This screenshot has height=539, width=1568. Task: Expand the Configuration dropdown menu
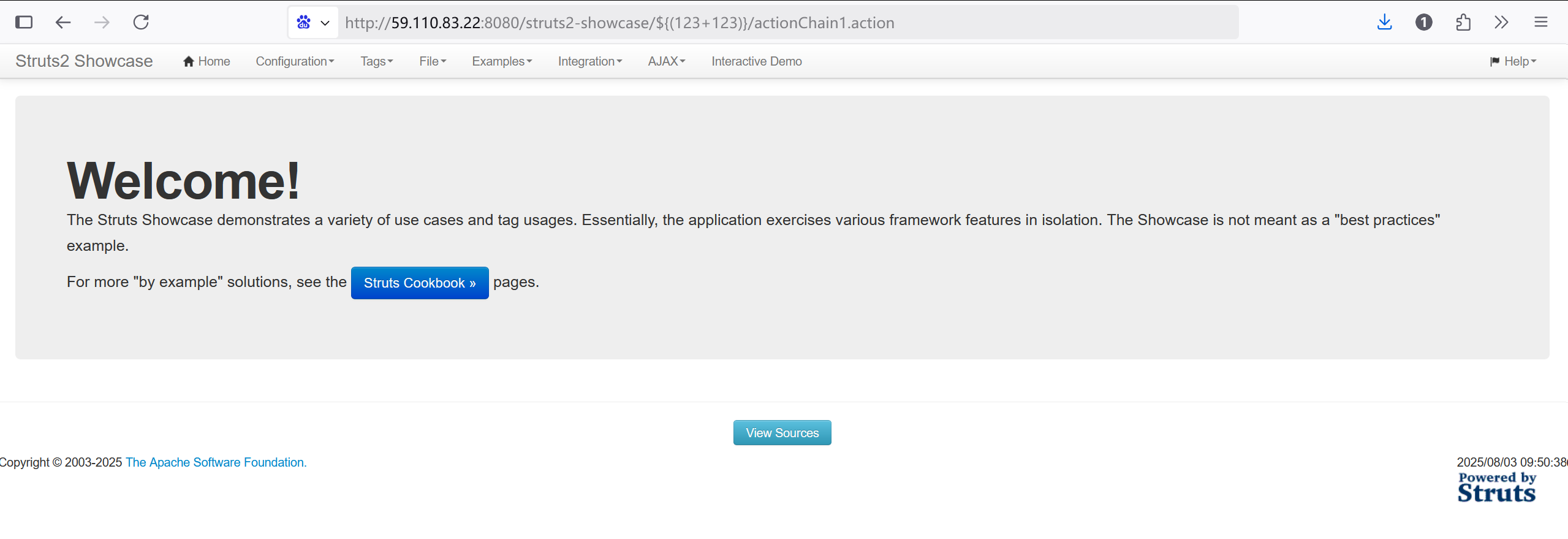[295, 61]
